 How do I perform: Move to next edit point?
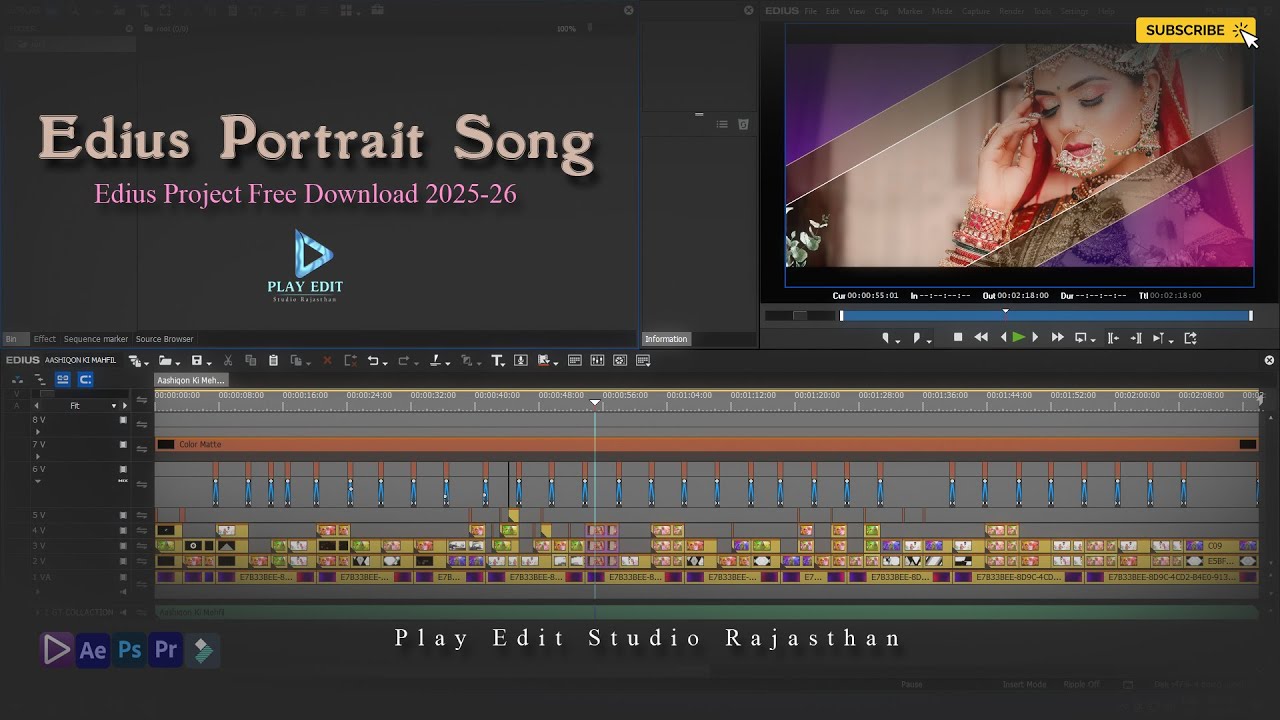1136,338
